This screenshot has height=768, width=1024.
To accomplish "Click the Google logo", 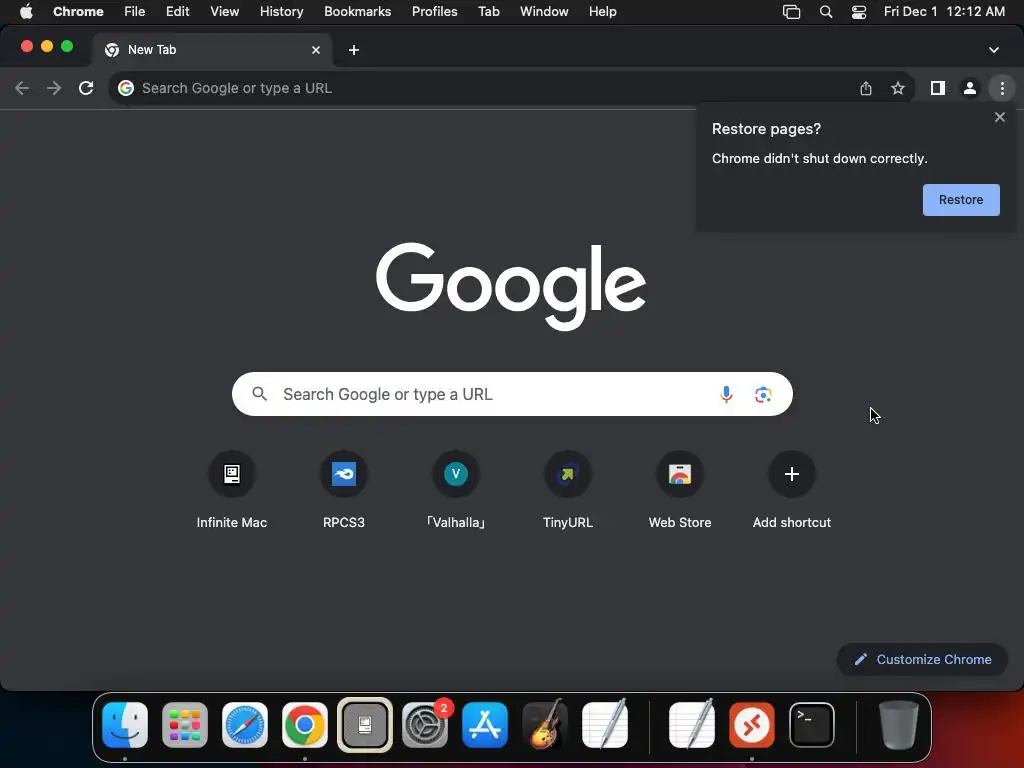I will pos(511,286).
